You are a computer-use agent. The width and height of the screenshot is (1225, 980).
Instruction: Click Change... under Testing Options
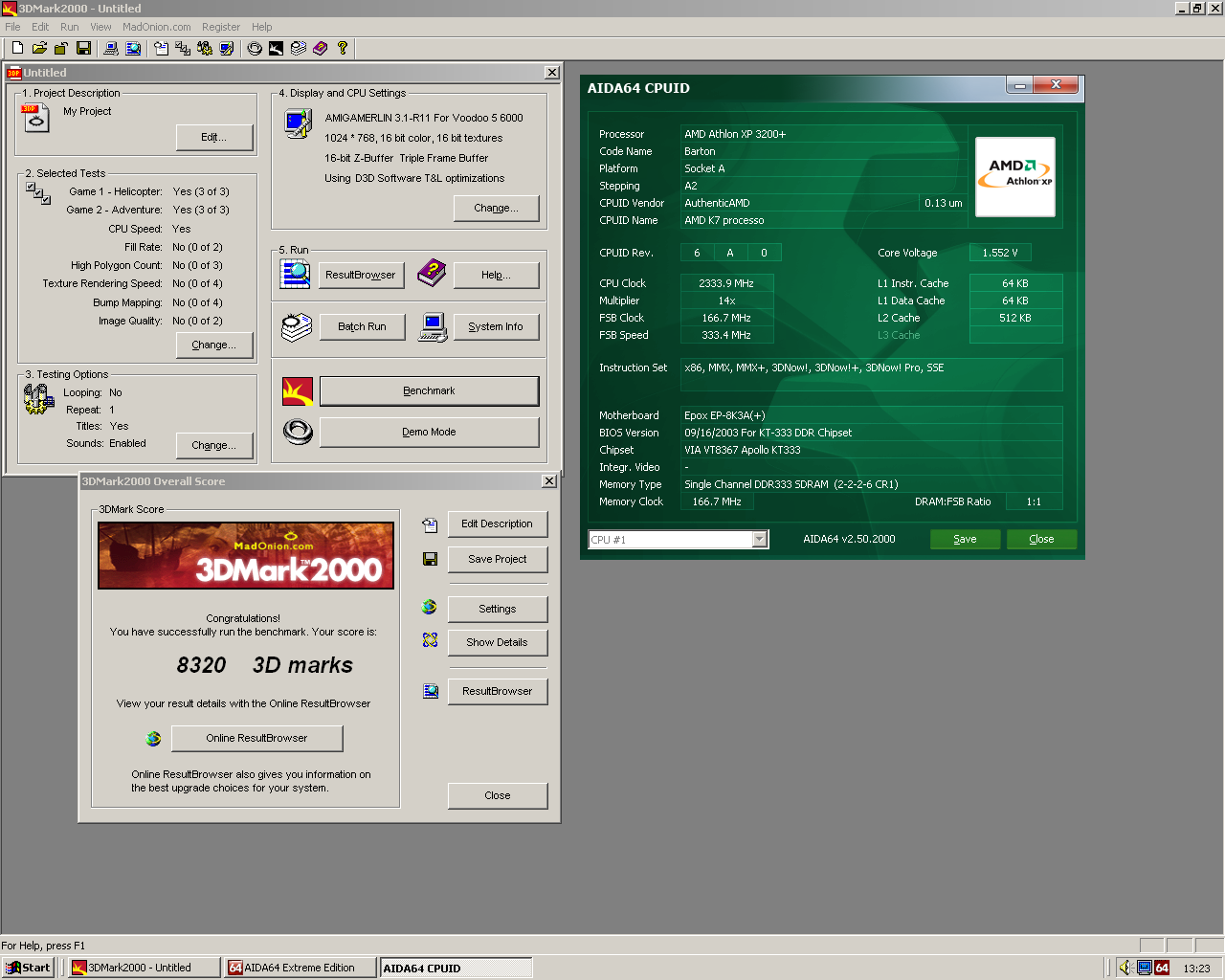[214, 446]
